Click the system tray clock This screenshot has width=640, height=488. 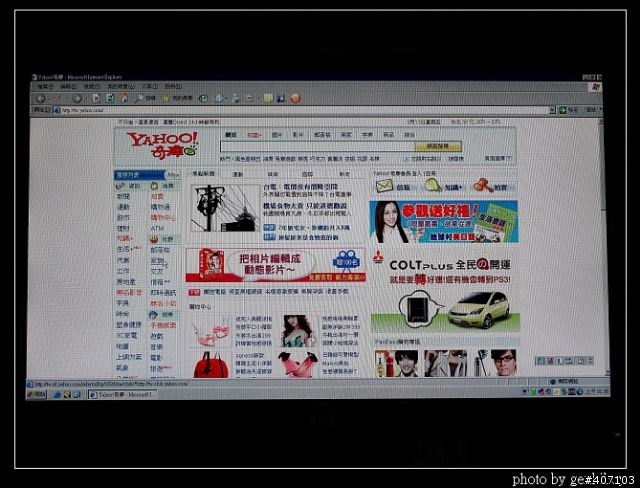coord(597,392)
